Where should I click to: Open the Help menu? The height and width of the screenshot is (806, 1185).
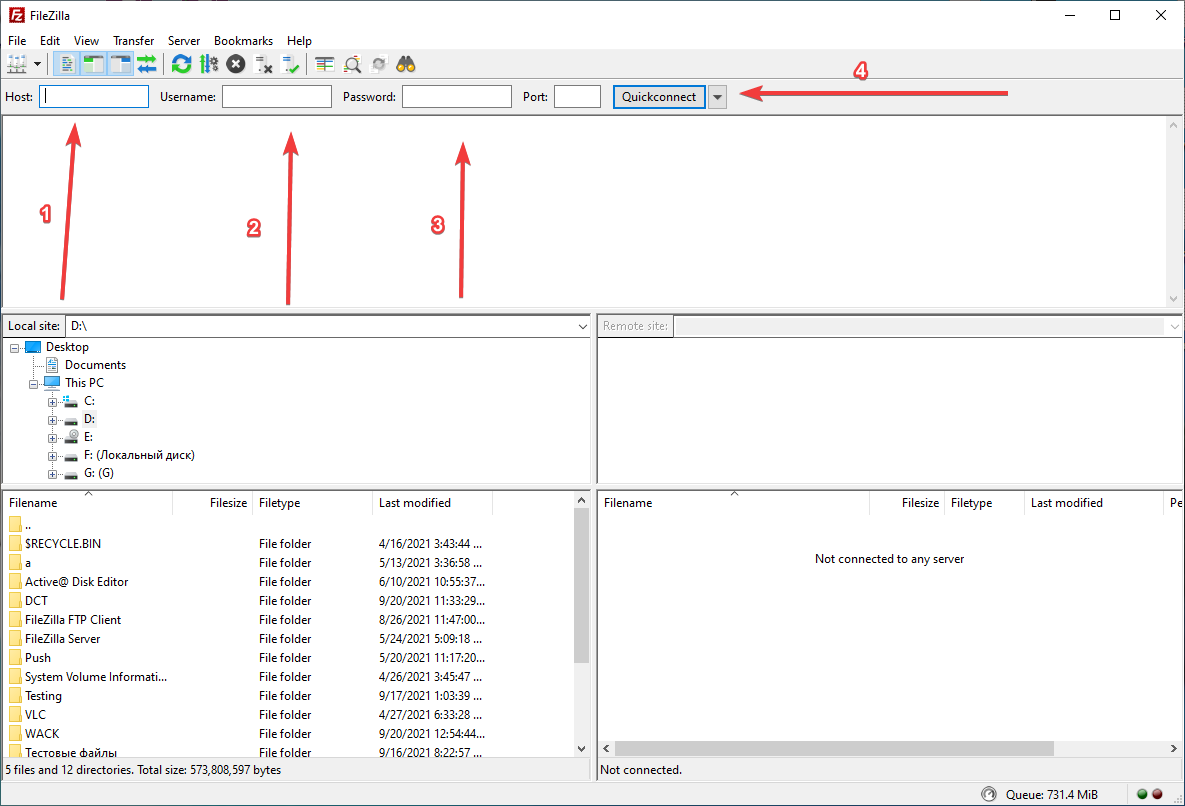pos(299,41)
